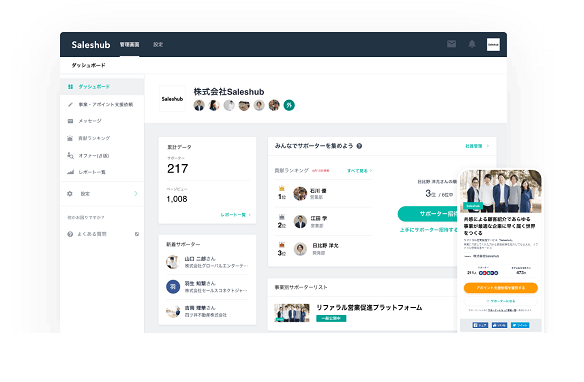Click the メッセージ envelope icon in sidebar
Screen dimensions: 584x382
coord(70,121)
